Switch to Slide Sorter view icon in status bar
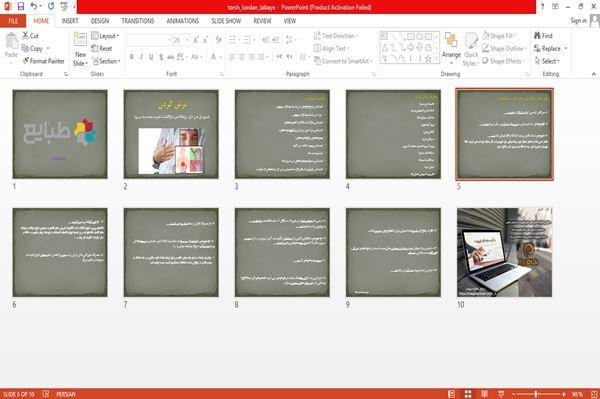This screenshot has width=600, height=399. [x=468, y=394]
